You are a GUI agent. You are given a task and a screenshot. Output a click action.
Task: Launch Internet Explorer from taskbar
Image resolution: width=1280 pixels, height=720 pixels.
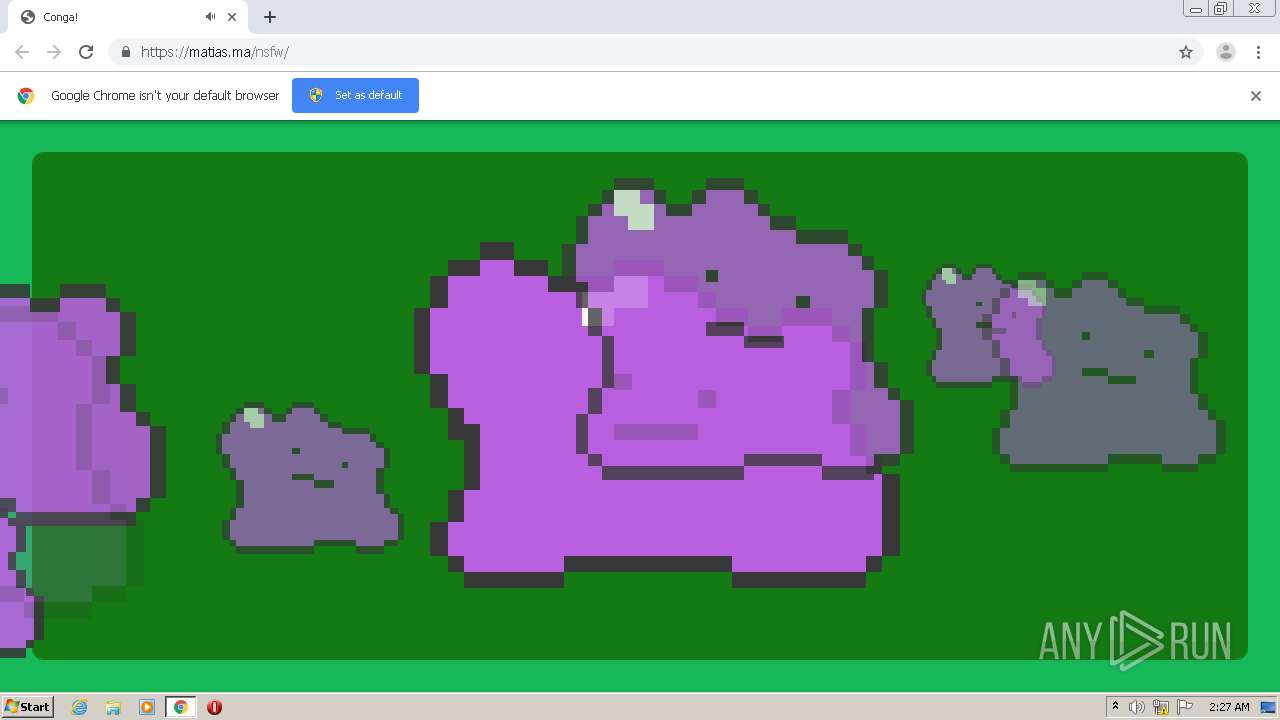click(x=79, y=707)
